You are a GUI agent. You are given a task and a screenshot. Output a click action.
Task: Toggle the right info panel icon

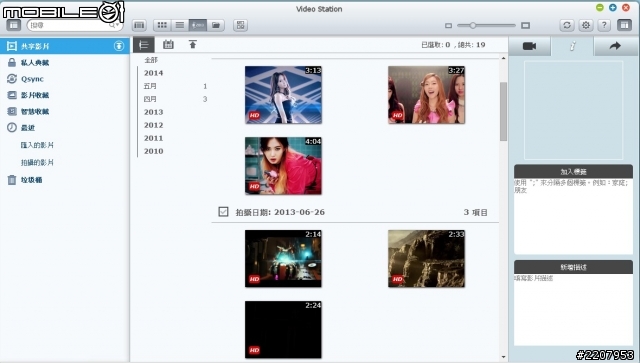(624, 25)
